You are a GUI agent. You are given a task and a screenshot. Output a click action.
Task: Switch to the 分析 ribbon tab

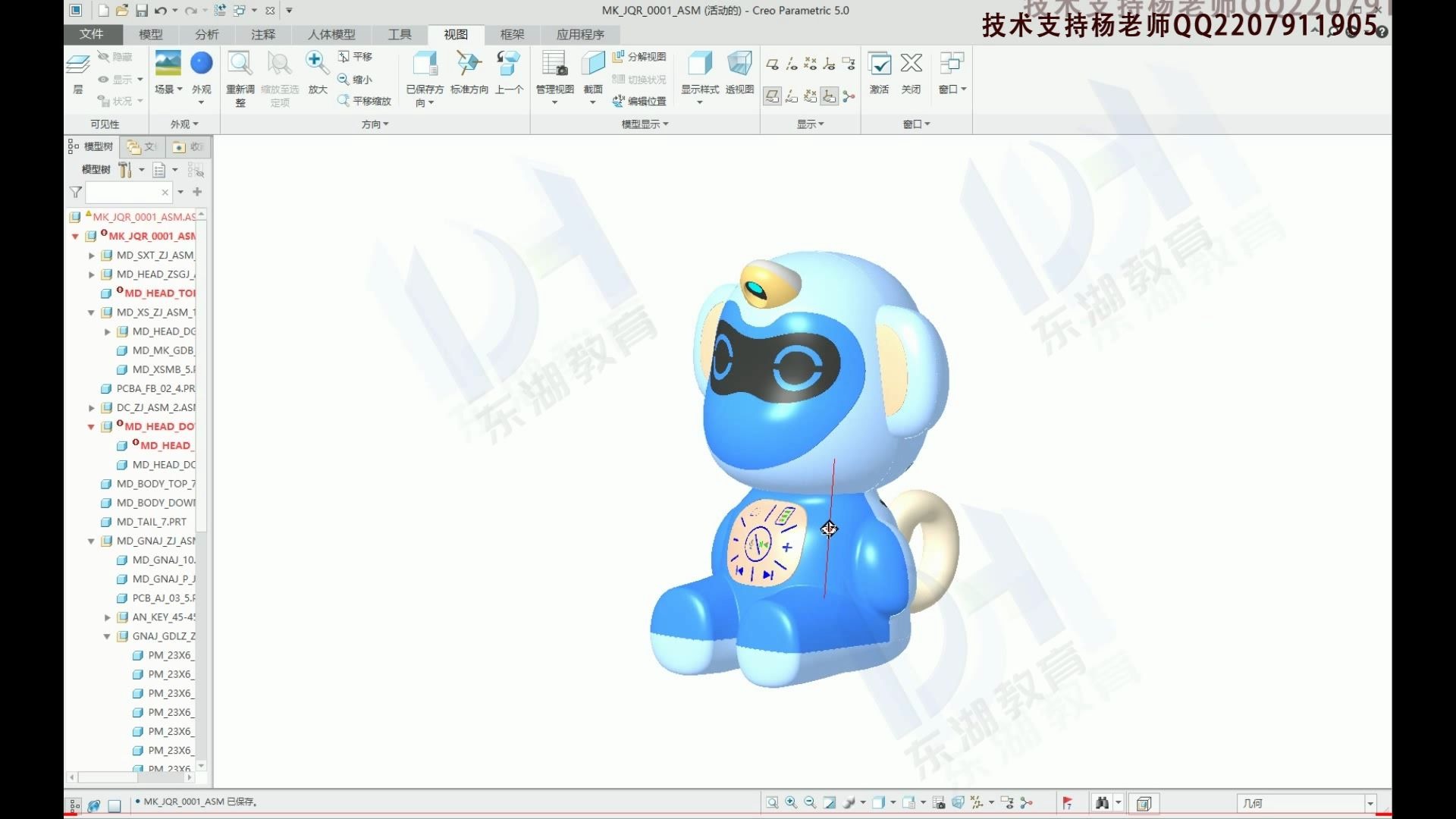(x=206, y=34)
